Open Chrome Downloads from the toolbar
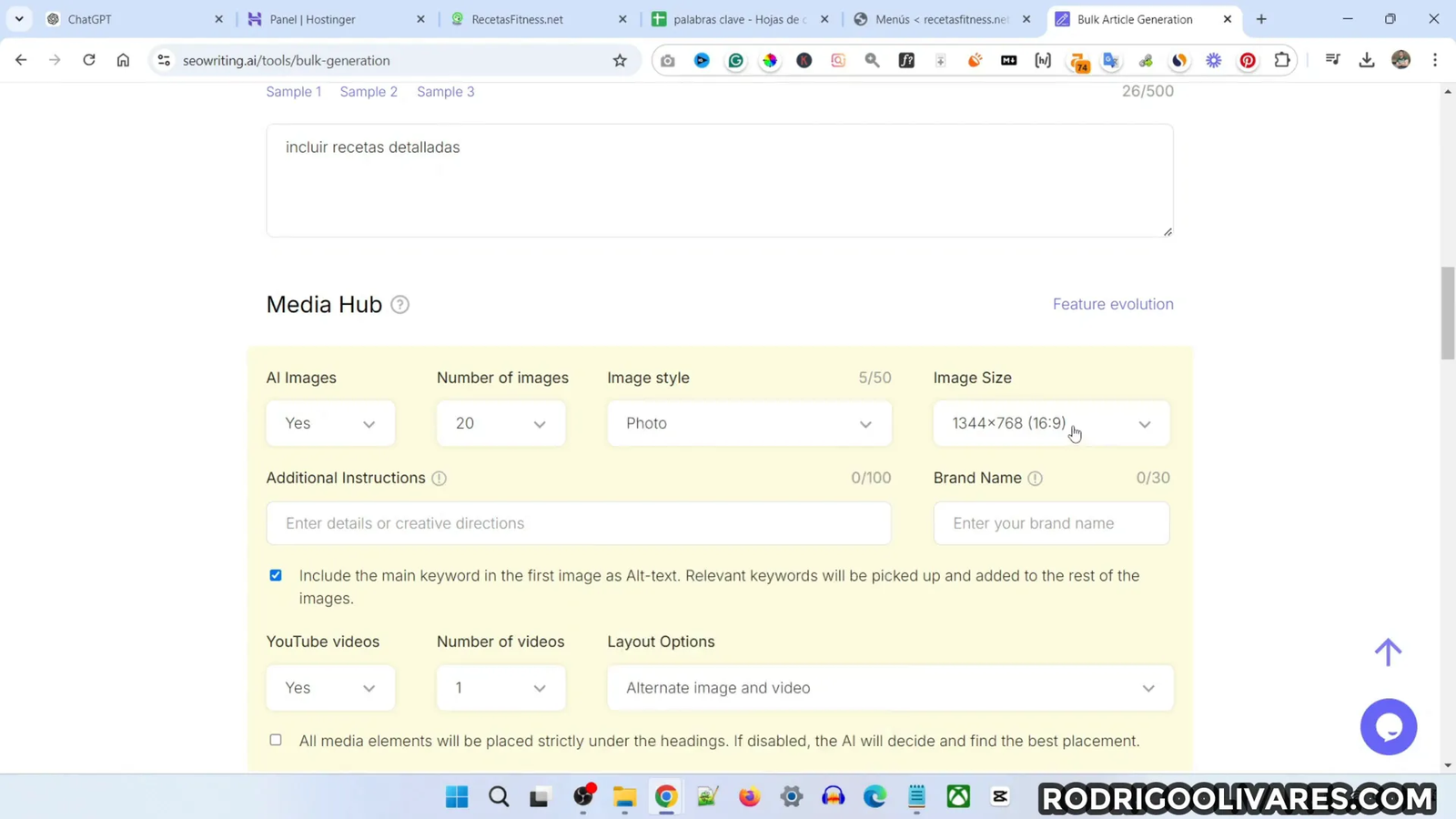This screenshot has height=819, width=1456. (1367, 60)
